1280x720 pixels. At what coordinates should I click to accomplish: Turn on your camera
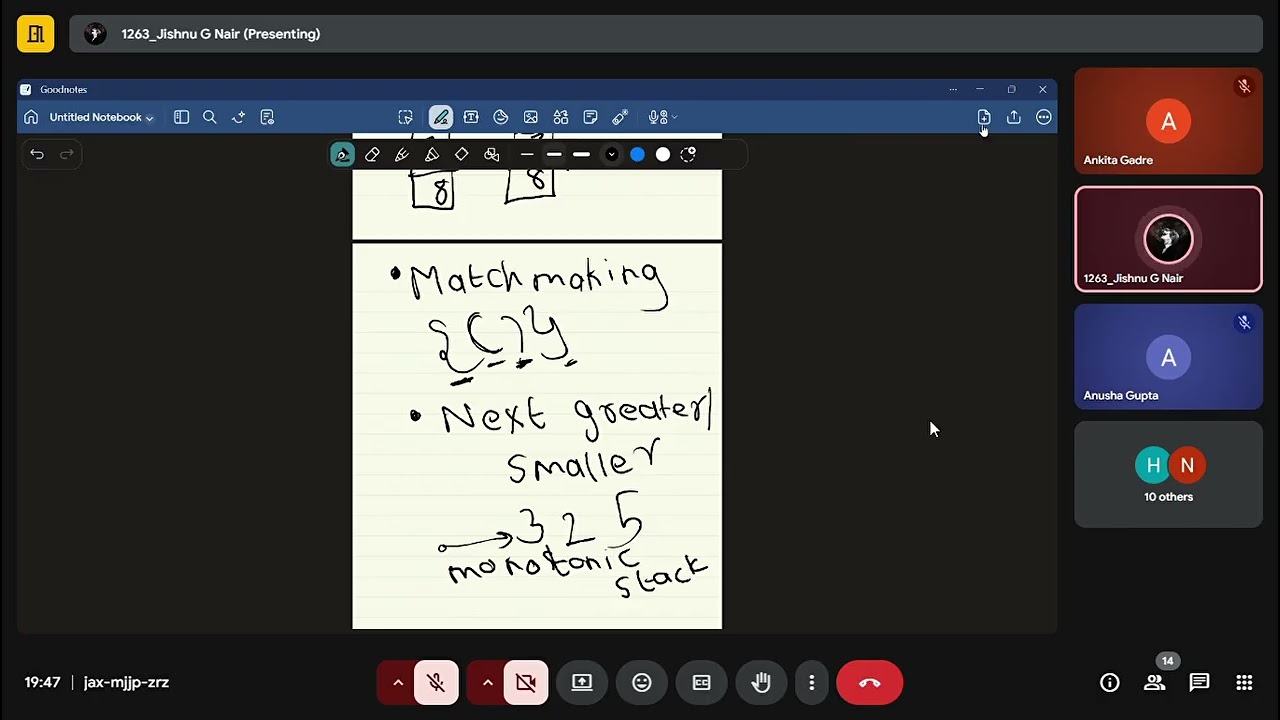[526, 682]
